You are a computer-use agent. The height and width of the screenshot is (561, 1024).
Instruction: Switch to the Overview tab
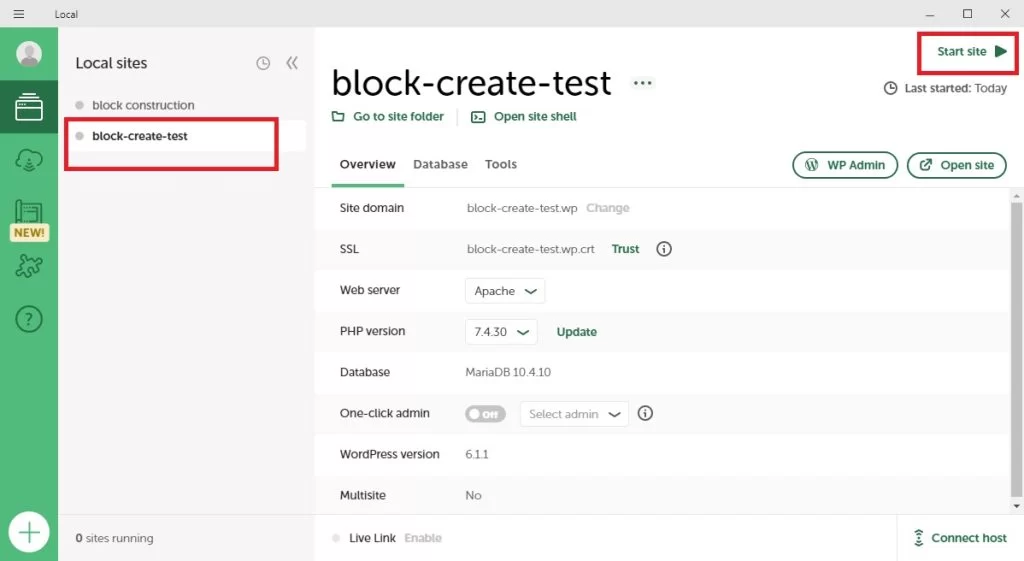click(368, 165)
